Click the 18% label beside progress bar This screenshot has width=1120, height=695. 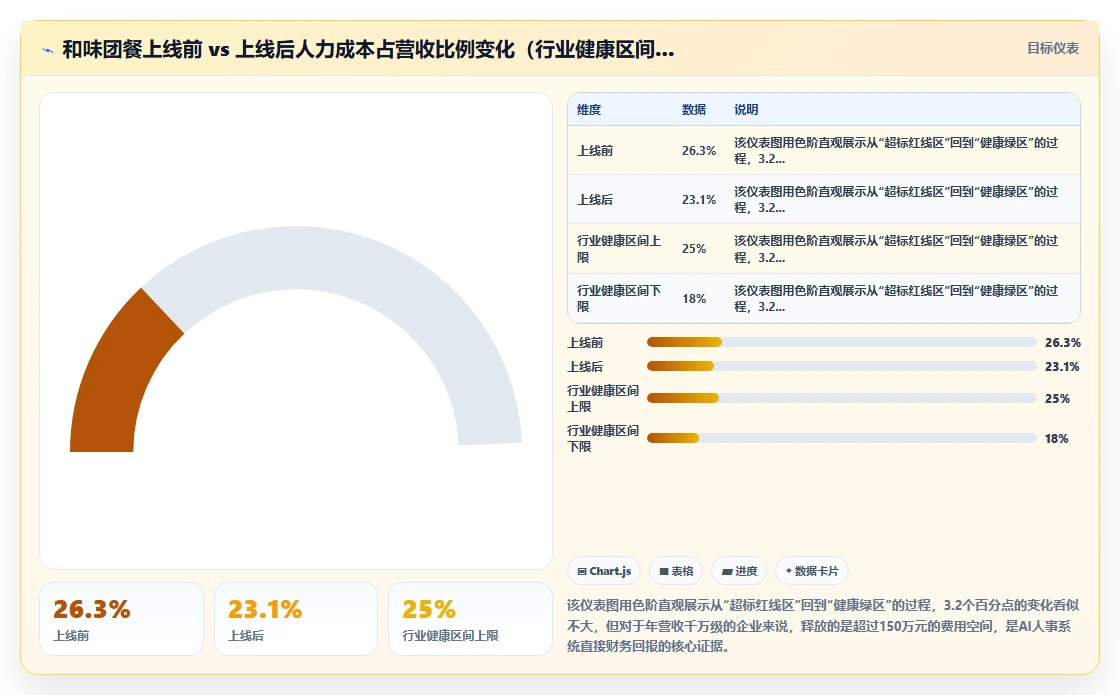coord(1056,439)
